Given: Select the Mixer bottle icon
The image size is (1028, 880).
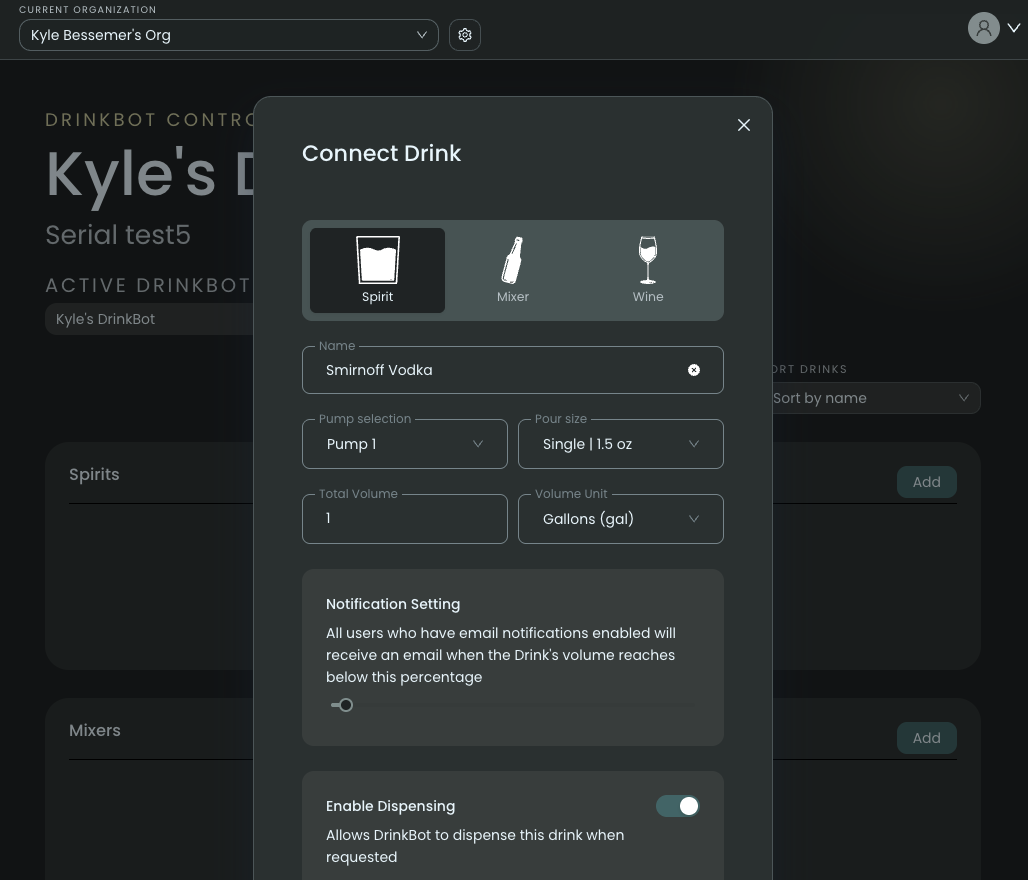Looking at the screenshot, I should 512,260.
